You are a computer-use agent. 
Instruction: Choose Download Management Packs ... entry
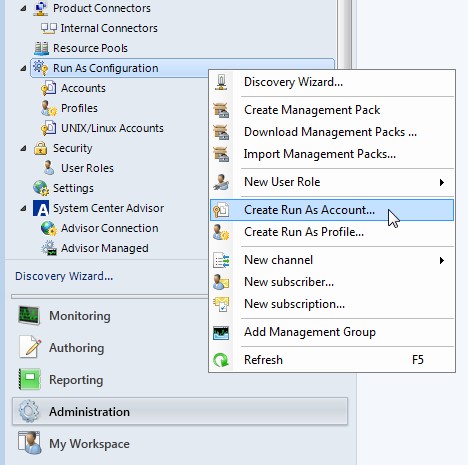(332, 132)
